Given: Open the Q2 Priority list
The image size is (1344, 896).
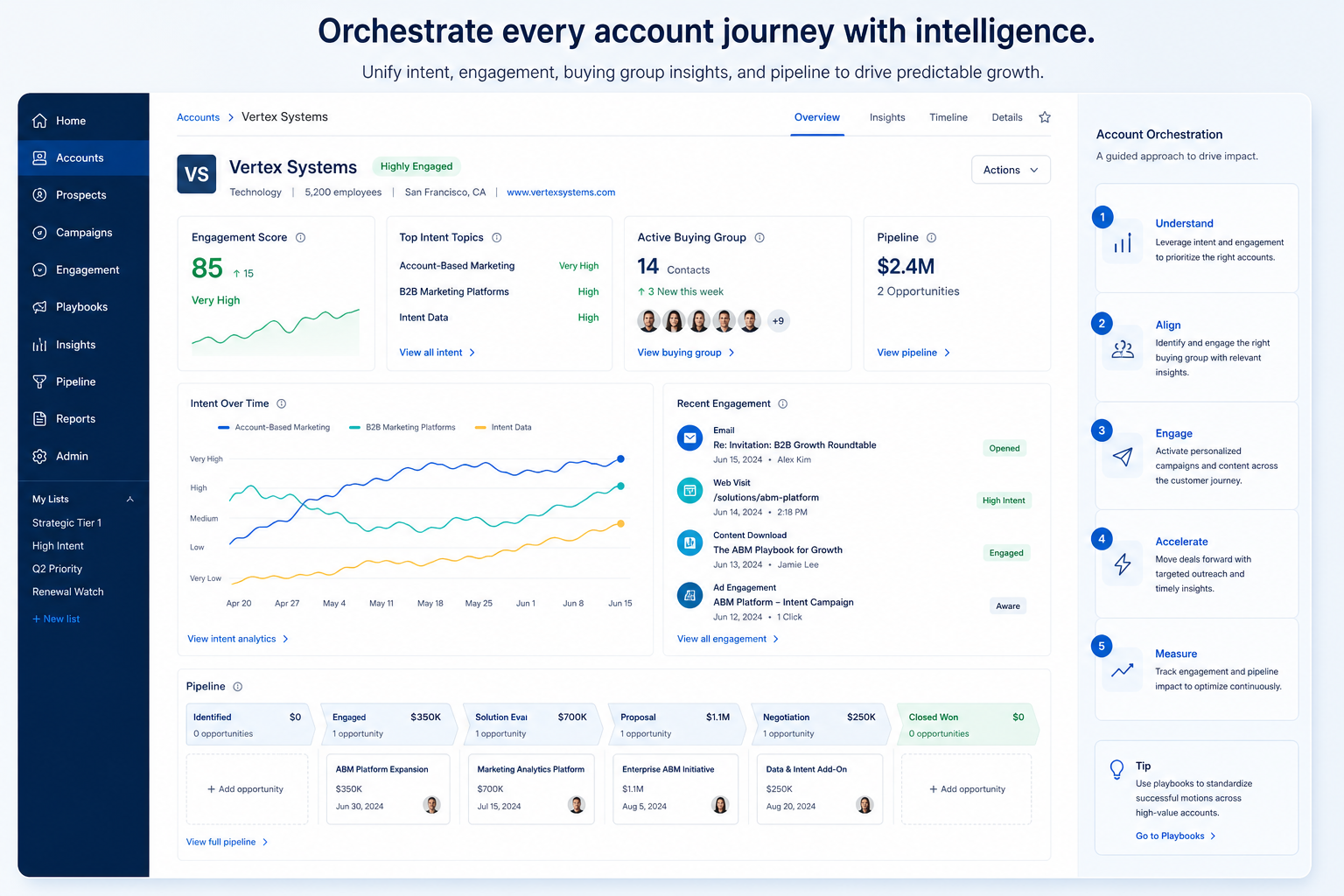Looking at the screenshot, I should point(57,569).
